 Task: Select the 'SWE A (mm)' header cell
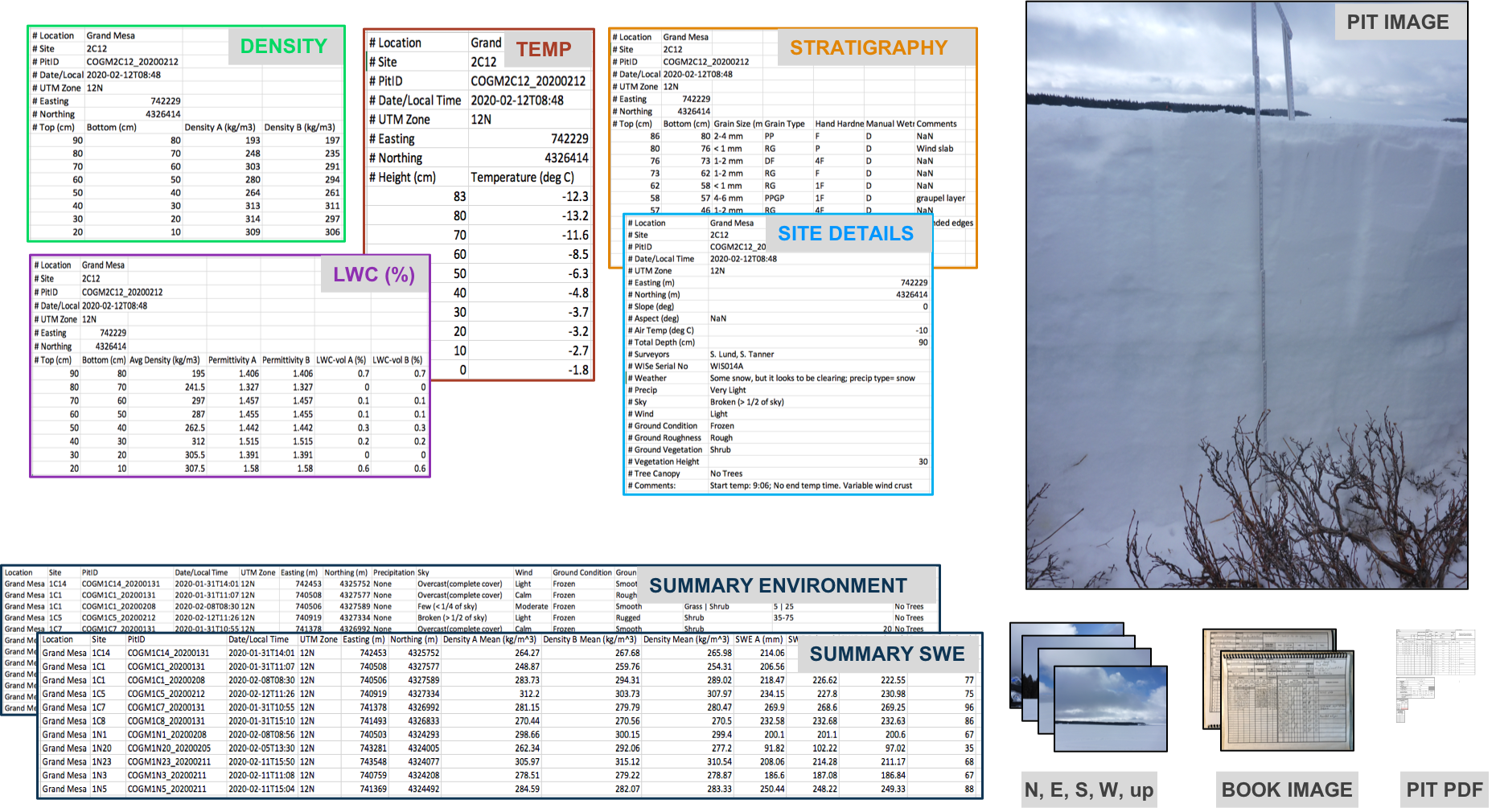758,639
